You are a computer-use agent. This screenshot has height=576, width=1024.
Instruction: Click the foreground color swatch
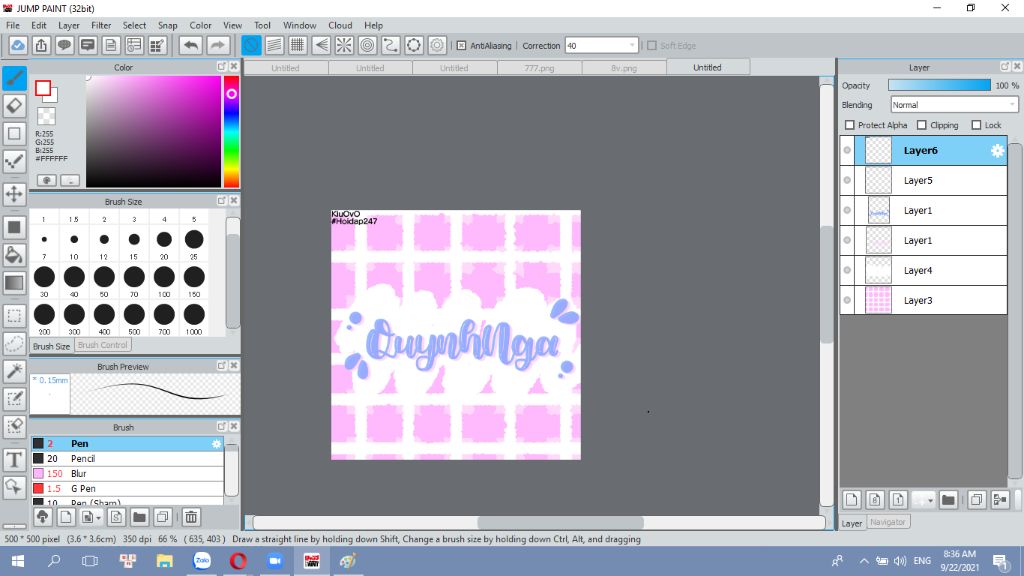(43, 88)
